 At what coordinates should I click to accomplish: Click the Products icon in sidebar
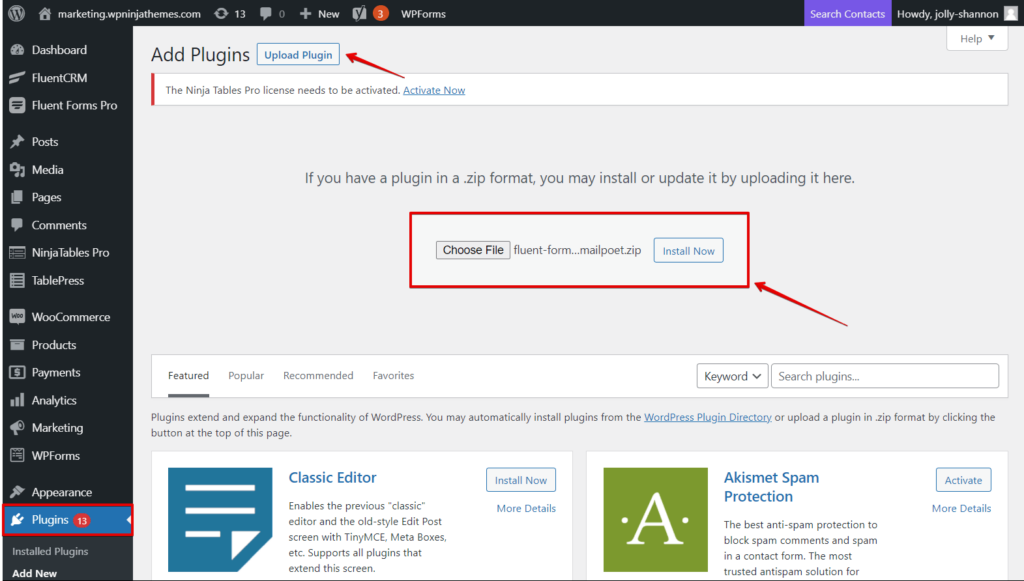tap(18, 345)
